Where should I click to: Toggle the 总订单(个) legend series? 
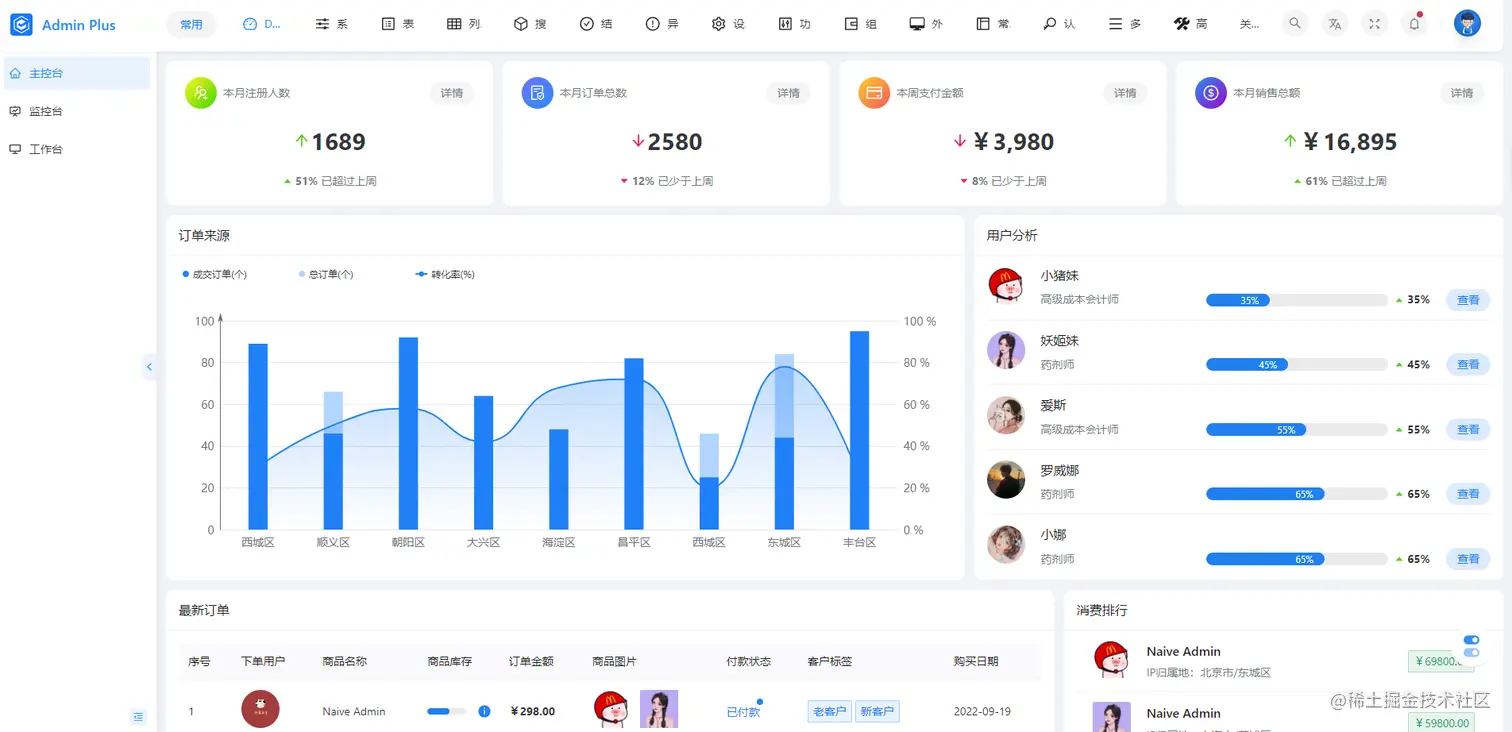(326, 274)
